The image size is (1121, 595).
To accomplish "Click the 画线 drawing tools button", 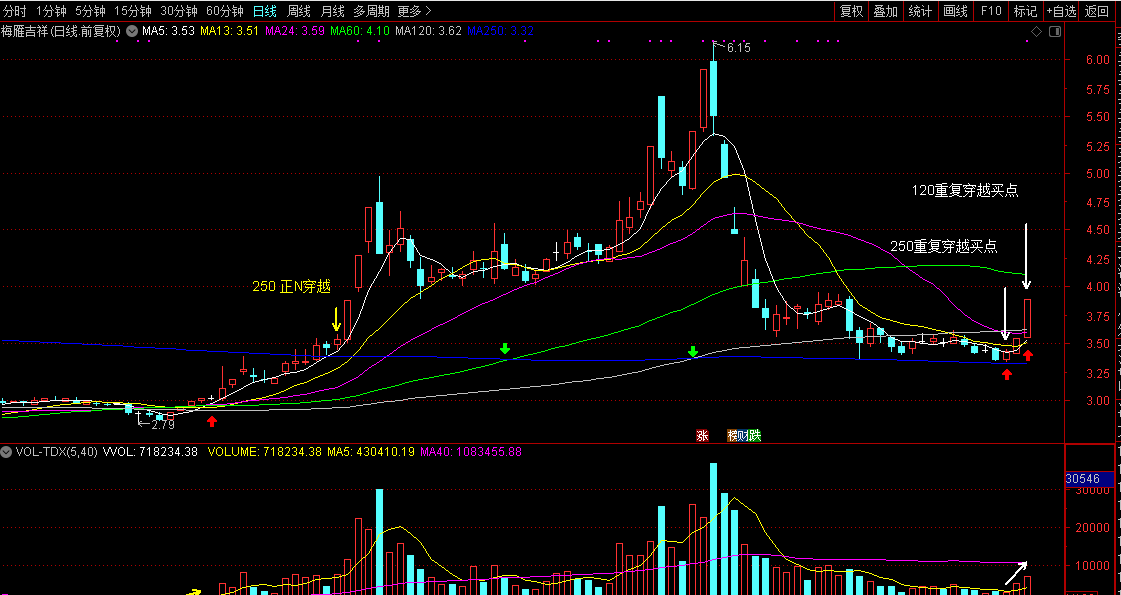I will [956, 11].
